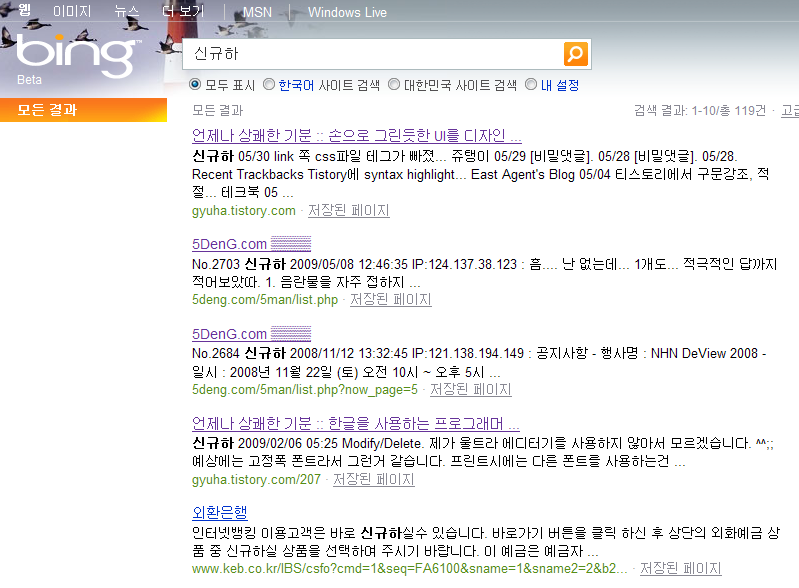The height and width of the screenshot is (588, 799).
Task: Switch to the 웹 tab
Action: (24, 10)
